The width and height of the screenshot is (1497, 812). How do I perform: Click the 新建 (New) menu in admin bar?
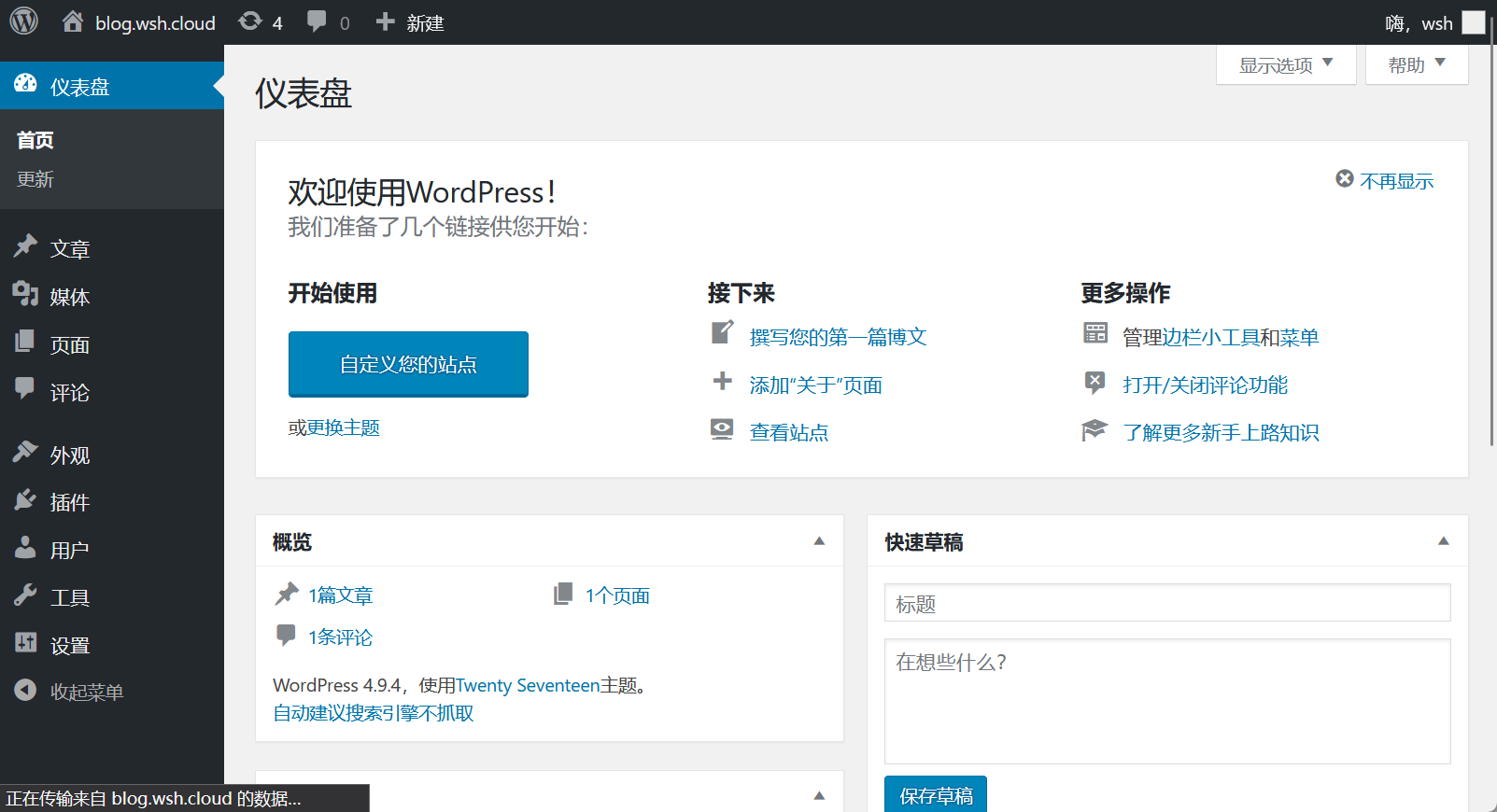click(x=409, y=22)
